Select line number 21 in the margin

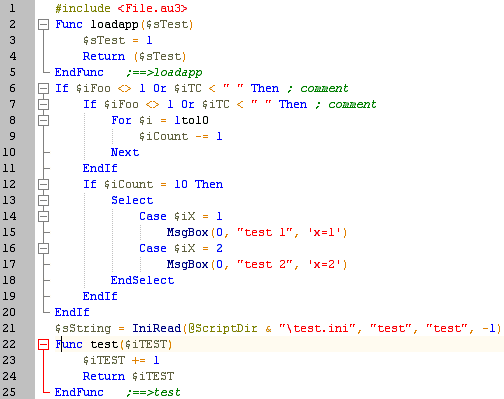coord(9,328)
